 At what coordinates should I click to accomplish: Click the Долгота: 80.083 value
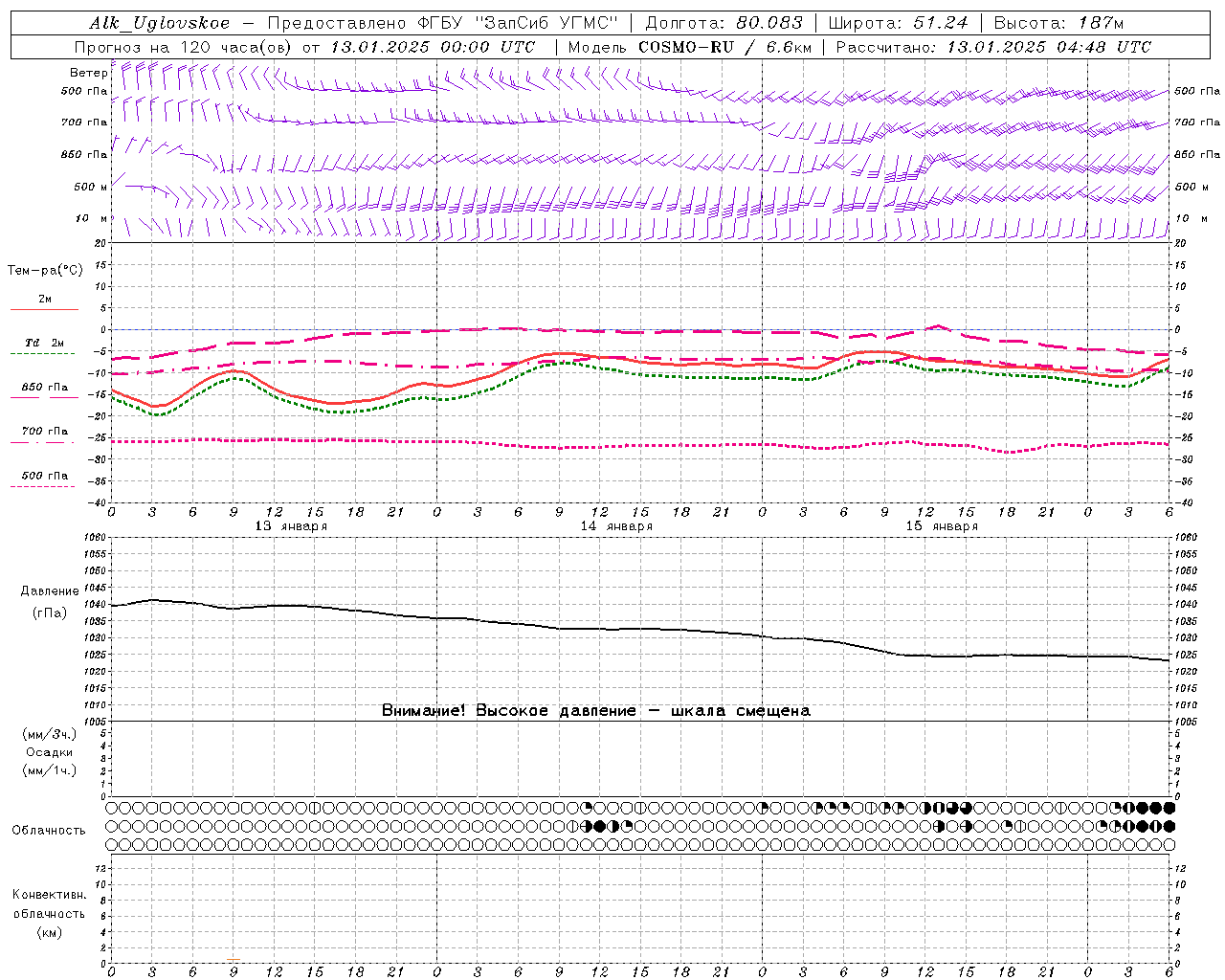724,23
